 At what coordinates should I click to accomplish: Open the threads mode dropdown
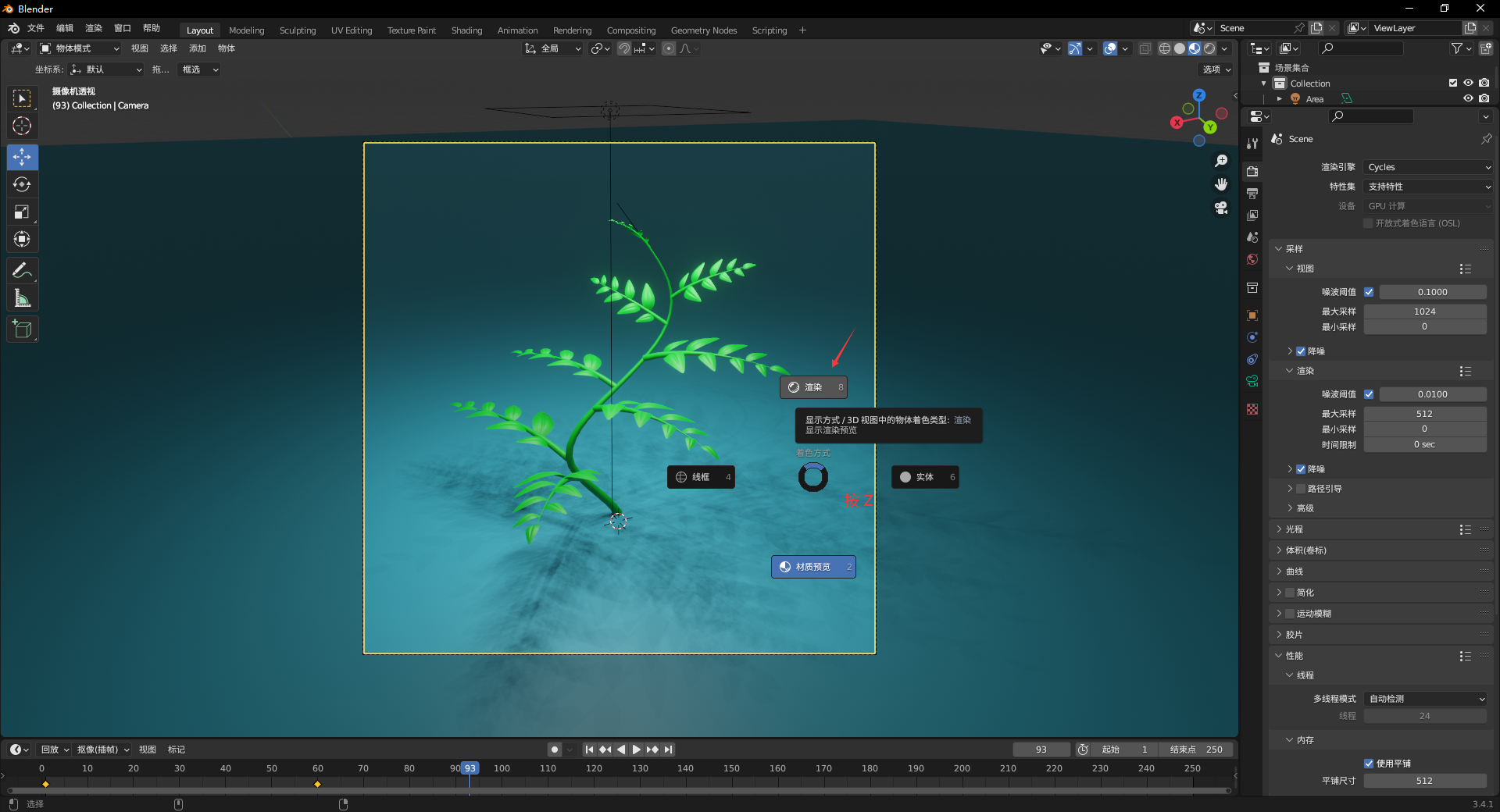[1426, 699]
